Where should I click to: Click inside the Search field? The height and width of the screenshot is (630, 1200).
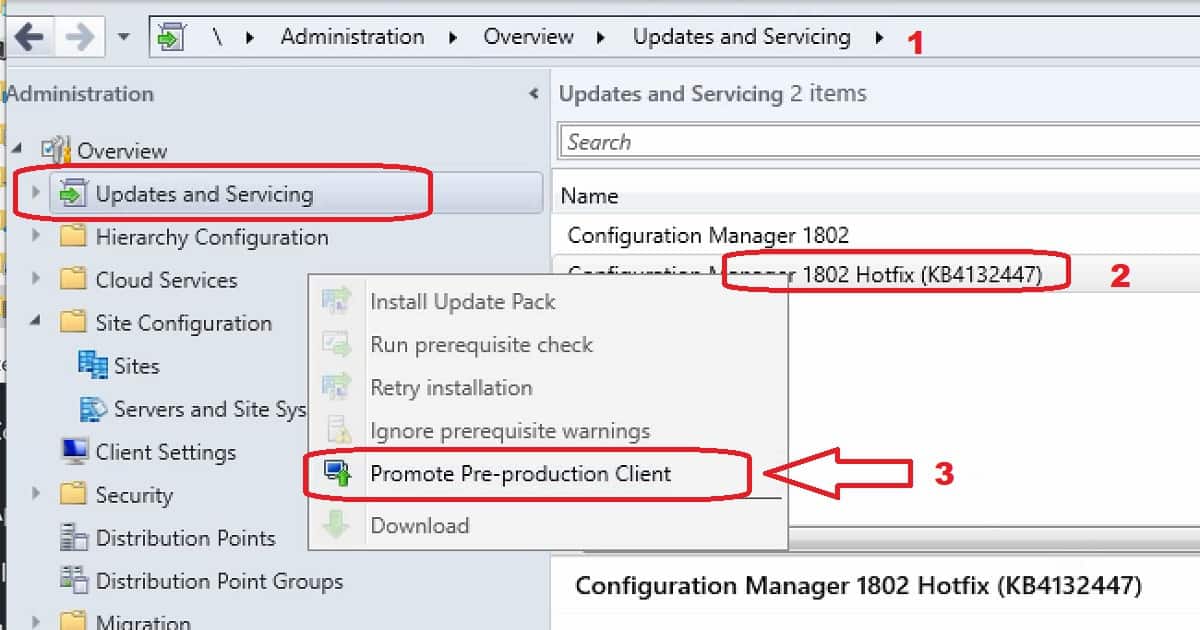(879, 142)
